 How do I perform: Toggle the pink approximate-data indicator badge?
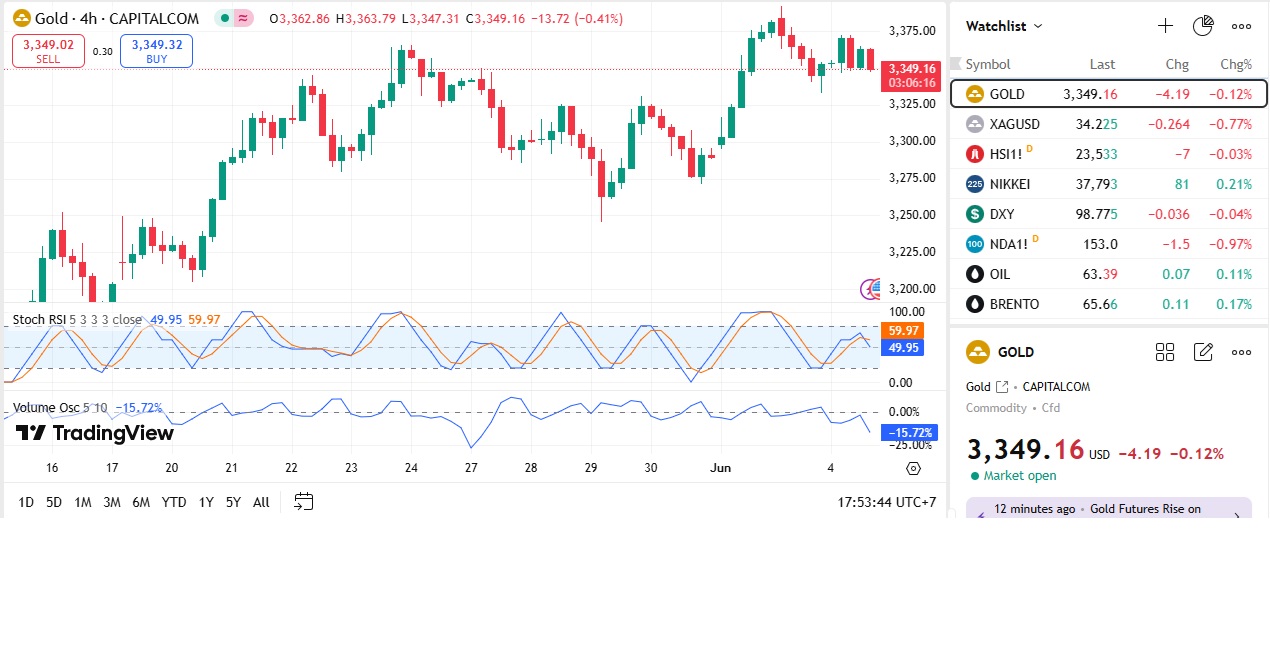click(244, 19)
